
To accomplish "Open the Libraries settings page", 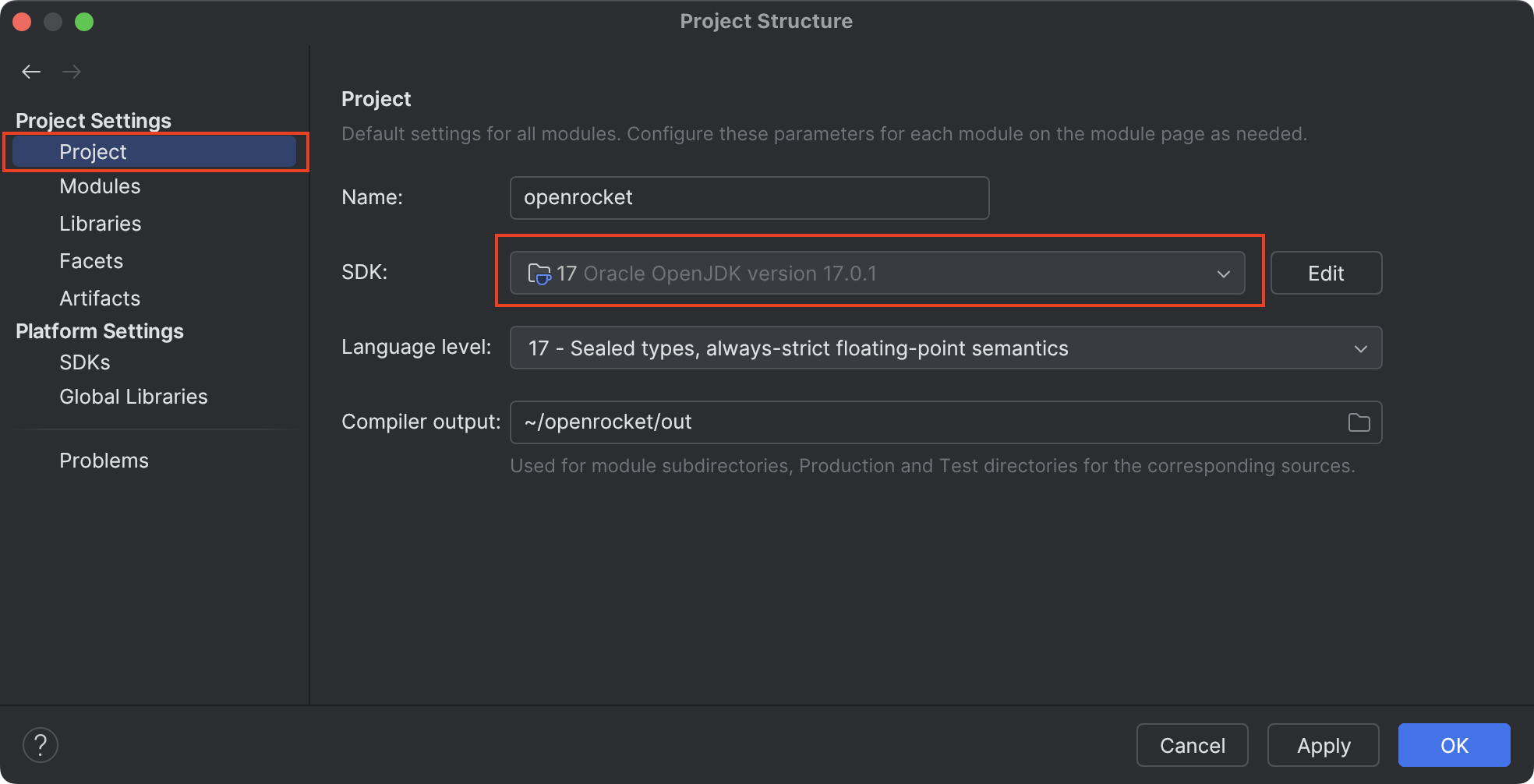I will (x=100, y=224).
